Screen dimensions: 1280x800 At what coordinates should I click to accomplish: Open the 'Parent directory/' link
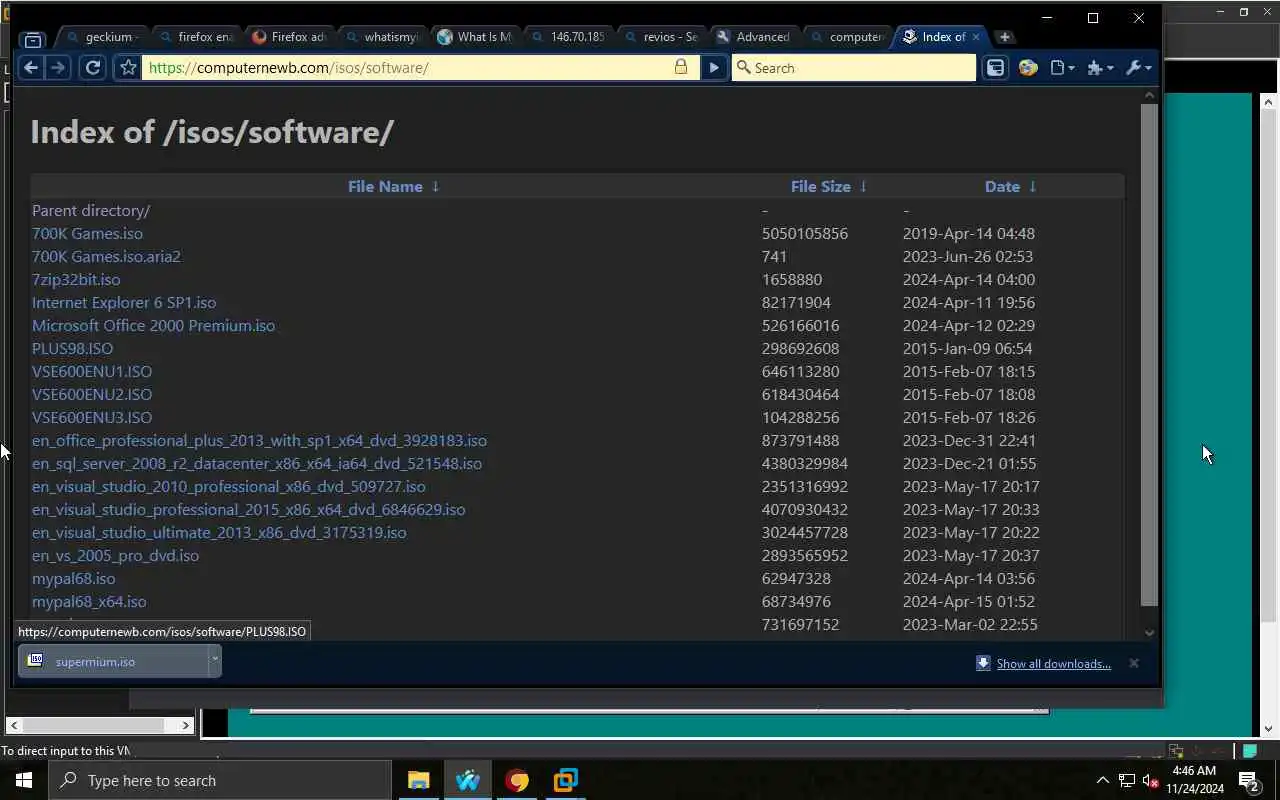pos(91,210)
